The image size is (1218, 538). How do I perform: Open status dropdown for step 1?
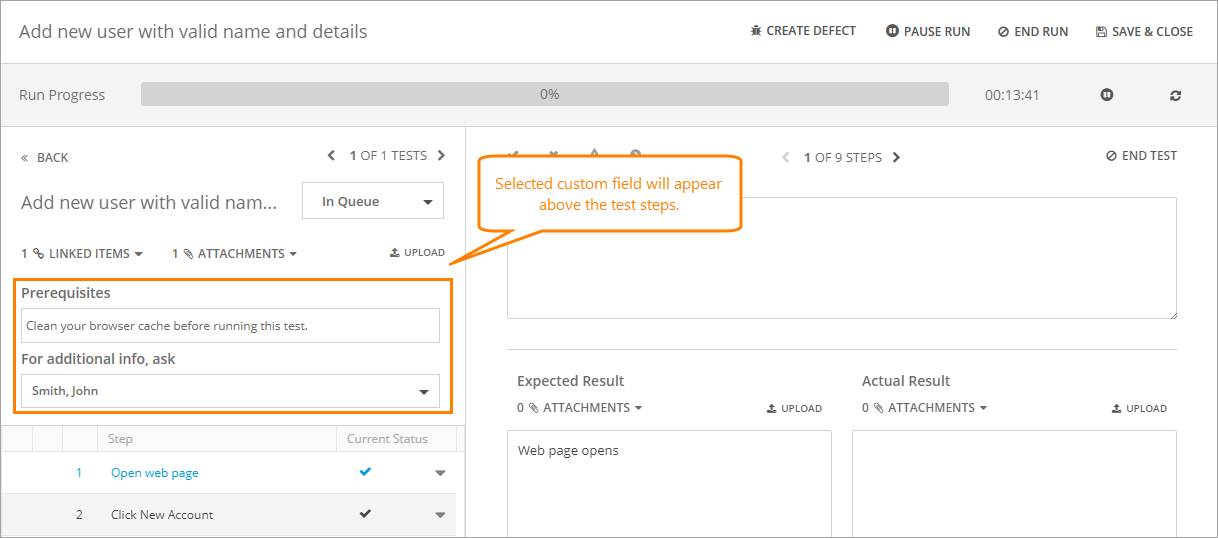point(440,473)
